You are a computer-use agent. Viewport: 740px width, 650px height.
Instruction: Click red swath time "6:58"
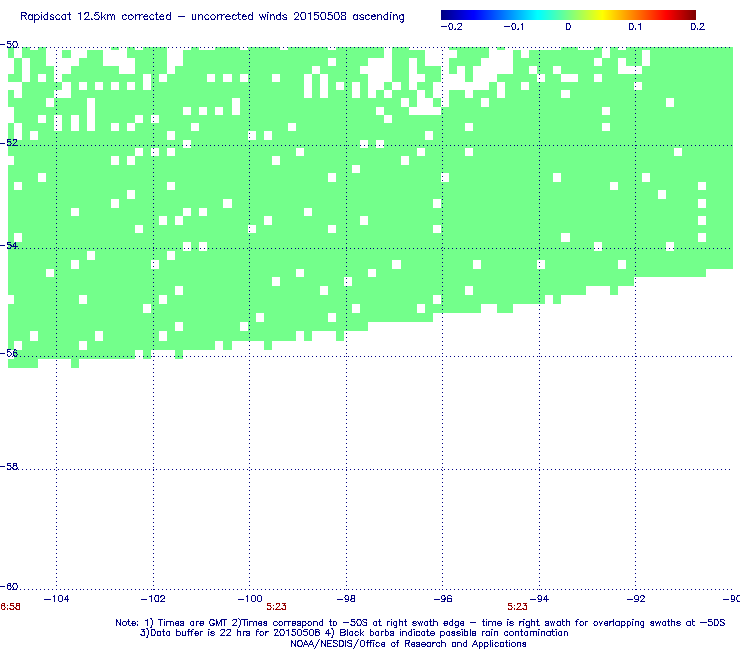point(10,607)
